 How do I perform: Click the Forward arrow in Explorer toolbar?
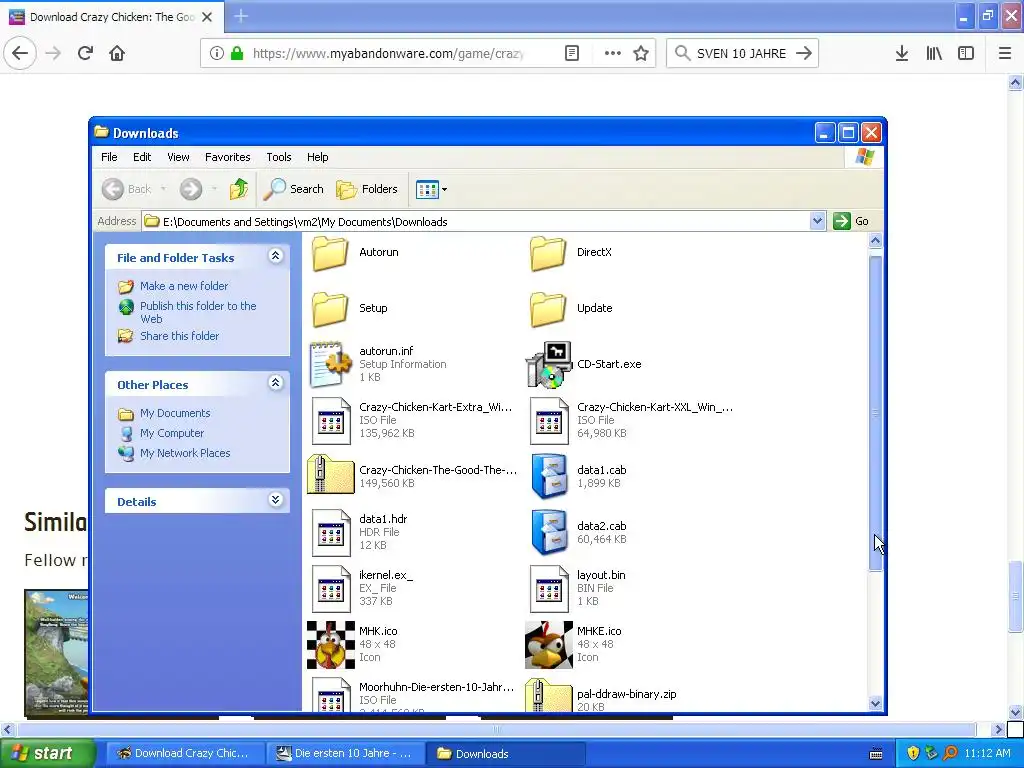[191, 189]
